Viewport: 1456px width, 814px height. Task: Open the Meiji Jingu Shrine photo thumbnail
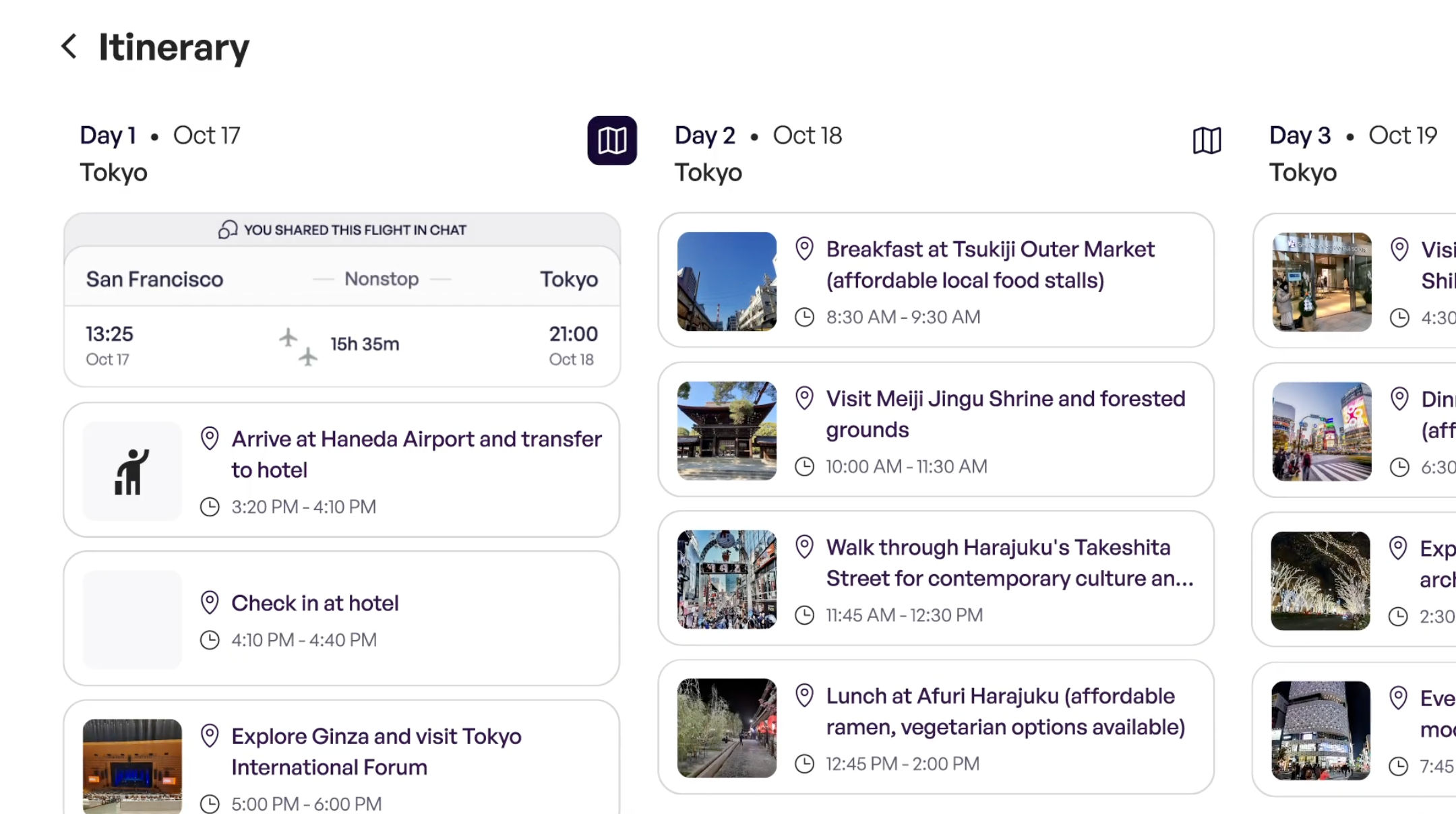coord(727,431)
